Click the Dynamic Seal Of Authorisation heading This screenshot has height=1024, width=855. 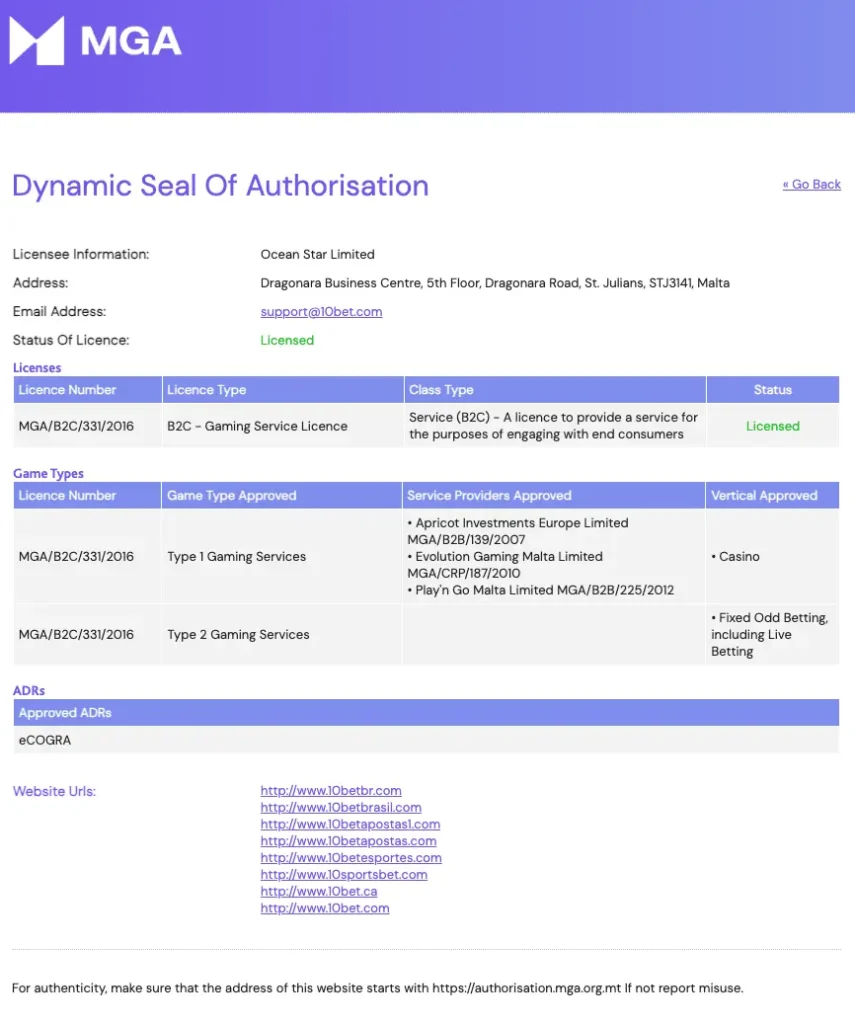(x=220, y=186)
